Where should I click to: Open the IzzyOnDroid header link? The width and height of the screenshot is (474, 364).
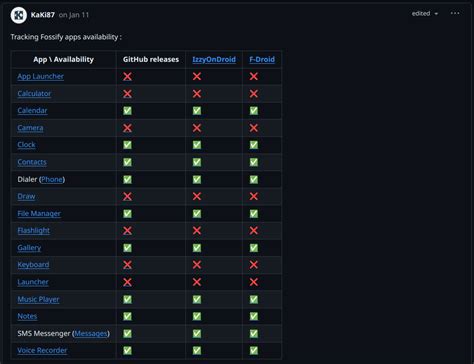[214, 60]
